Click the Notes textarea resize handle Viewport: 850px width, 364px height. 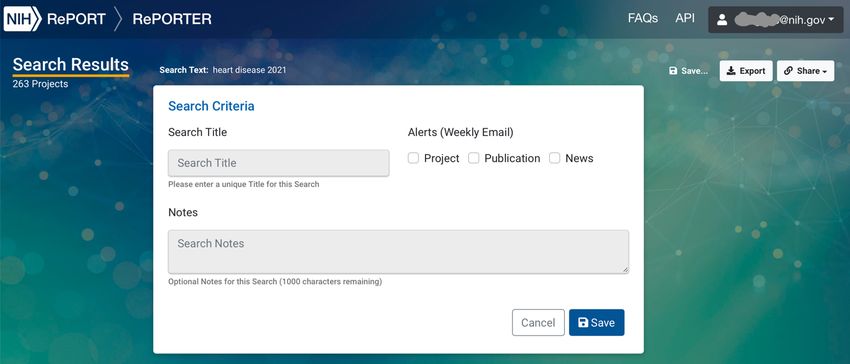(626, 270)
